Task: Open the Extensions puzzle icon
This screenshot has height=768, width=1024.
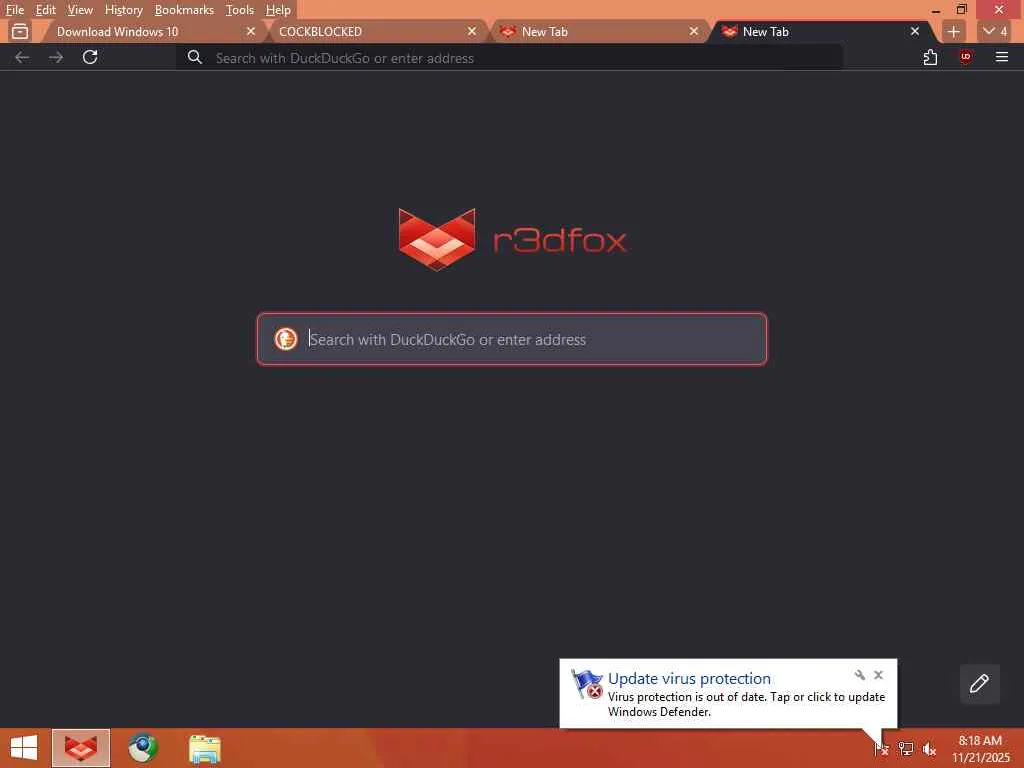Action: pyautogui.click(x=931, y=57)
